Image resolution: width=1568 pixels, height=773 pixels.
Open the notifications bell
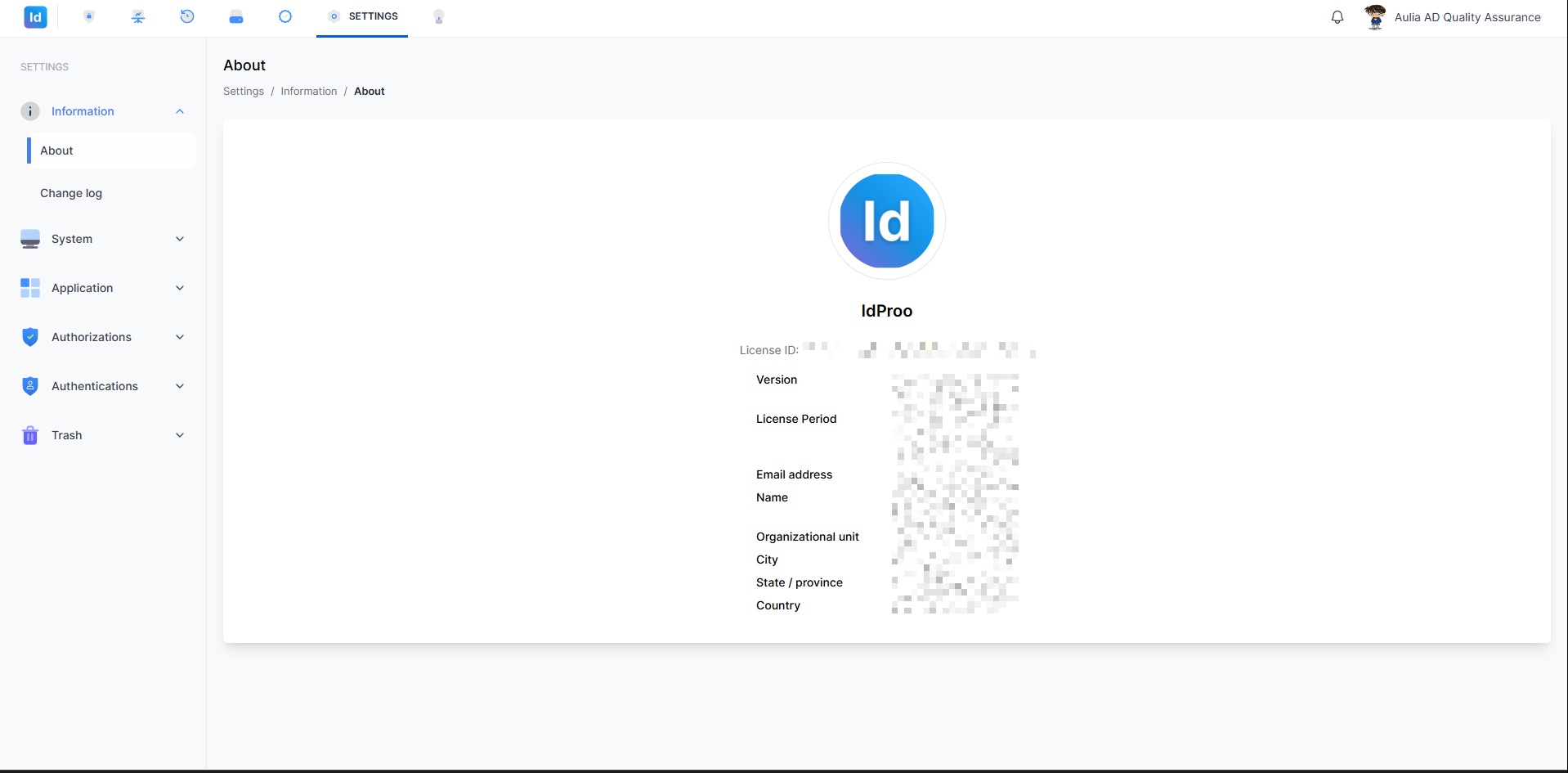click(x=1337, y=17)
